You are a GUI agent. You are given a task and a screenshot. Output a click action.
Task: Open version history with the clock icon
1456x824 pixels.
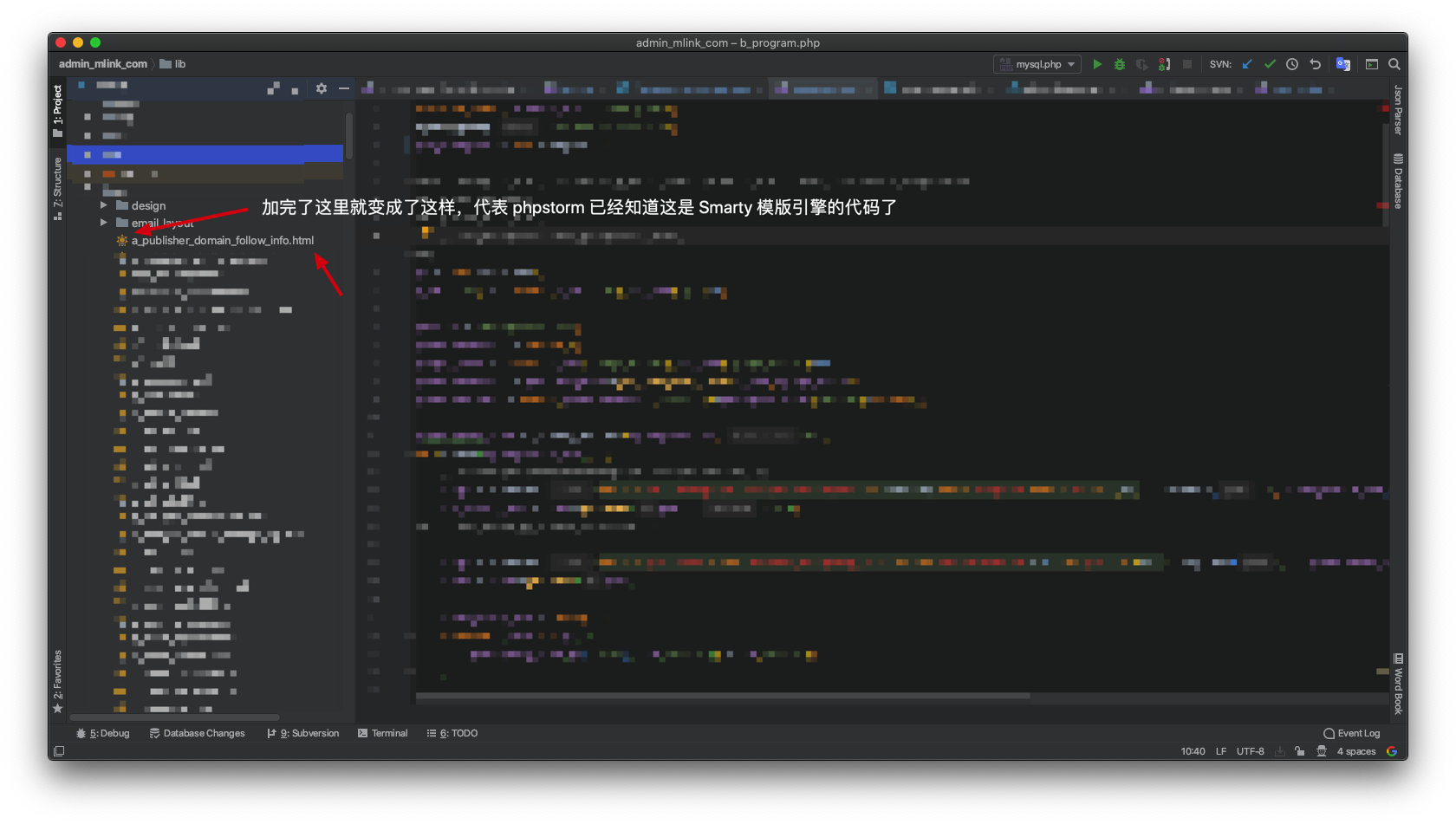[x=1291, y=64]
